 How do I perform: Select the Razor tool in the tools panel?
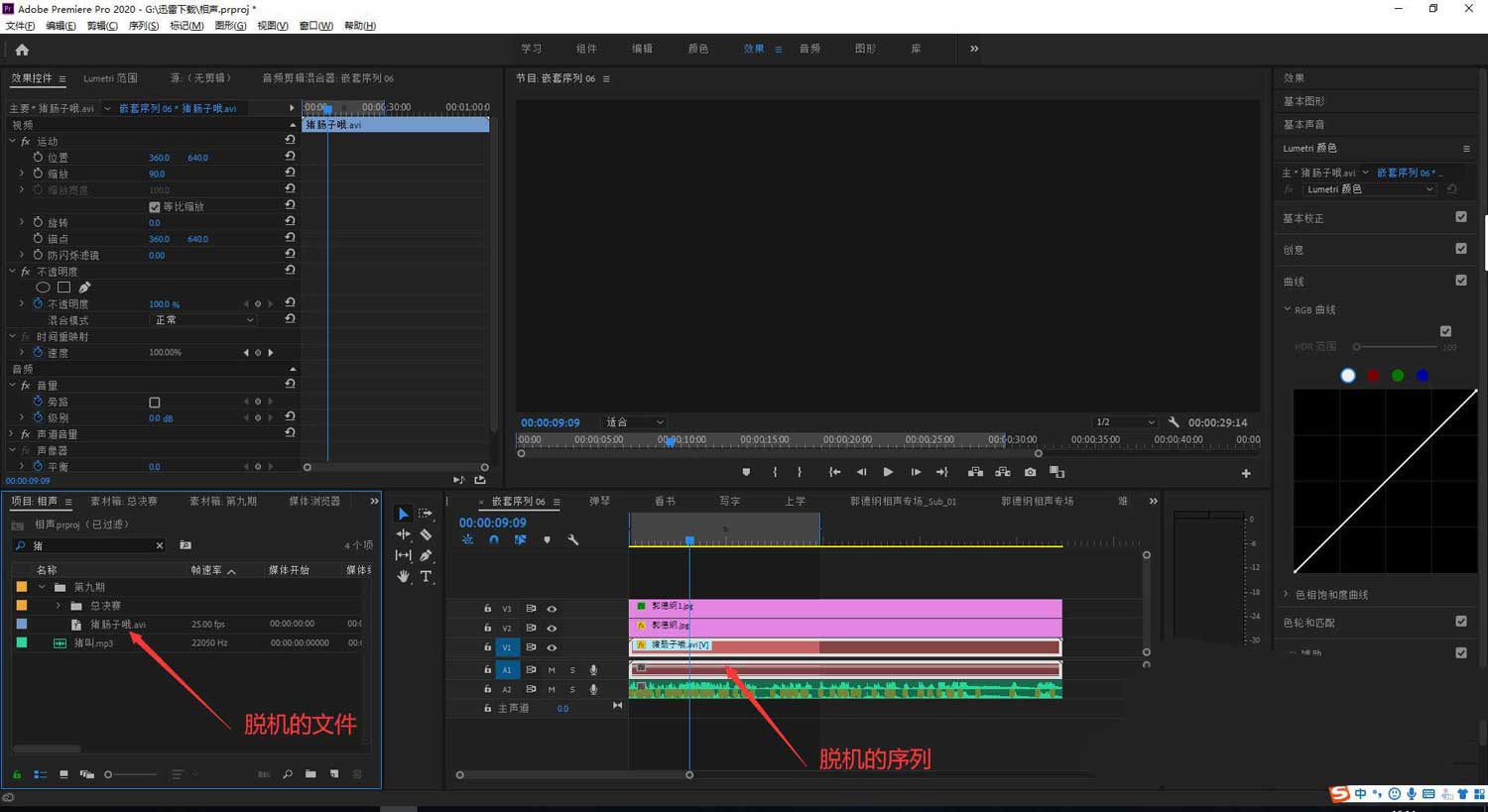tap(426, 534)
